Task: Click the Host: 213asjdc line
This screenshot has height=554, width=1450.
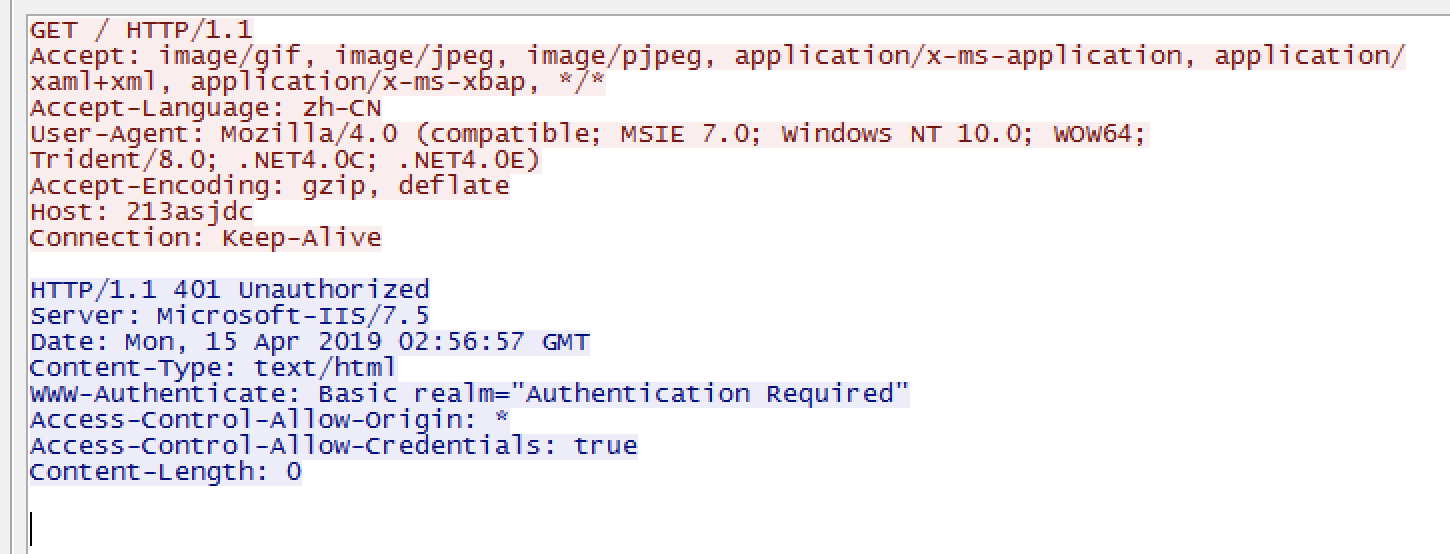Action: [x=141, y=212]
